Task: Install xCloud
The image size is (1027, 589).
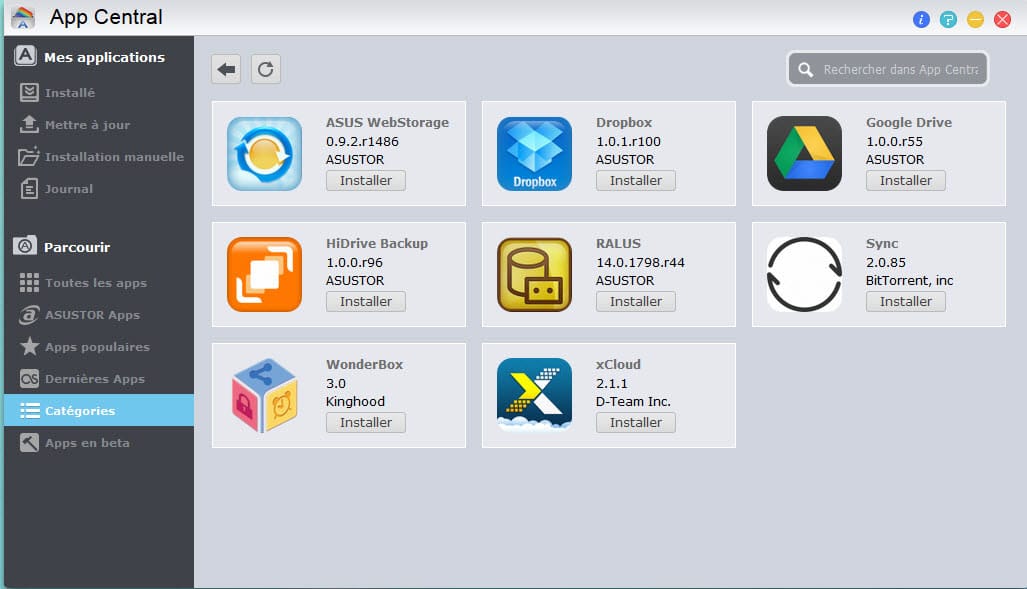Action: pyautogui.click(x=635, y=423)
